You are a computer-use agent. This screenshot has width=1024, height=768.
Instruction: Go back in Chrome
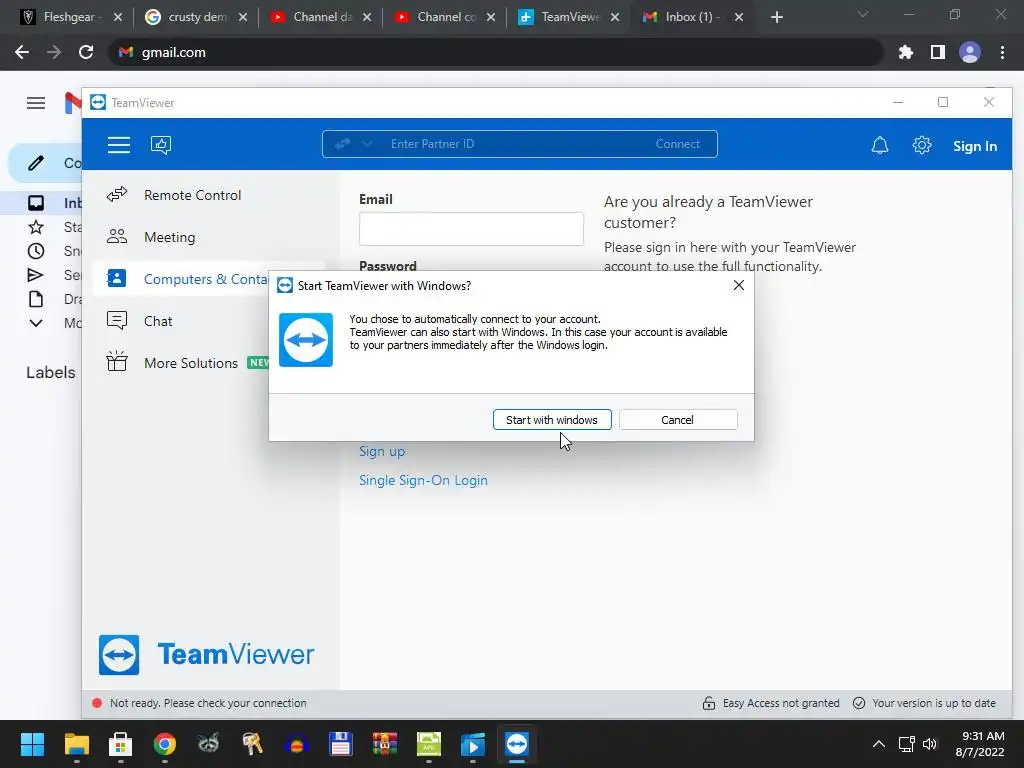[x=22, y=52]
